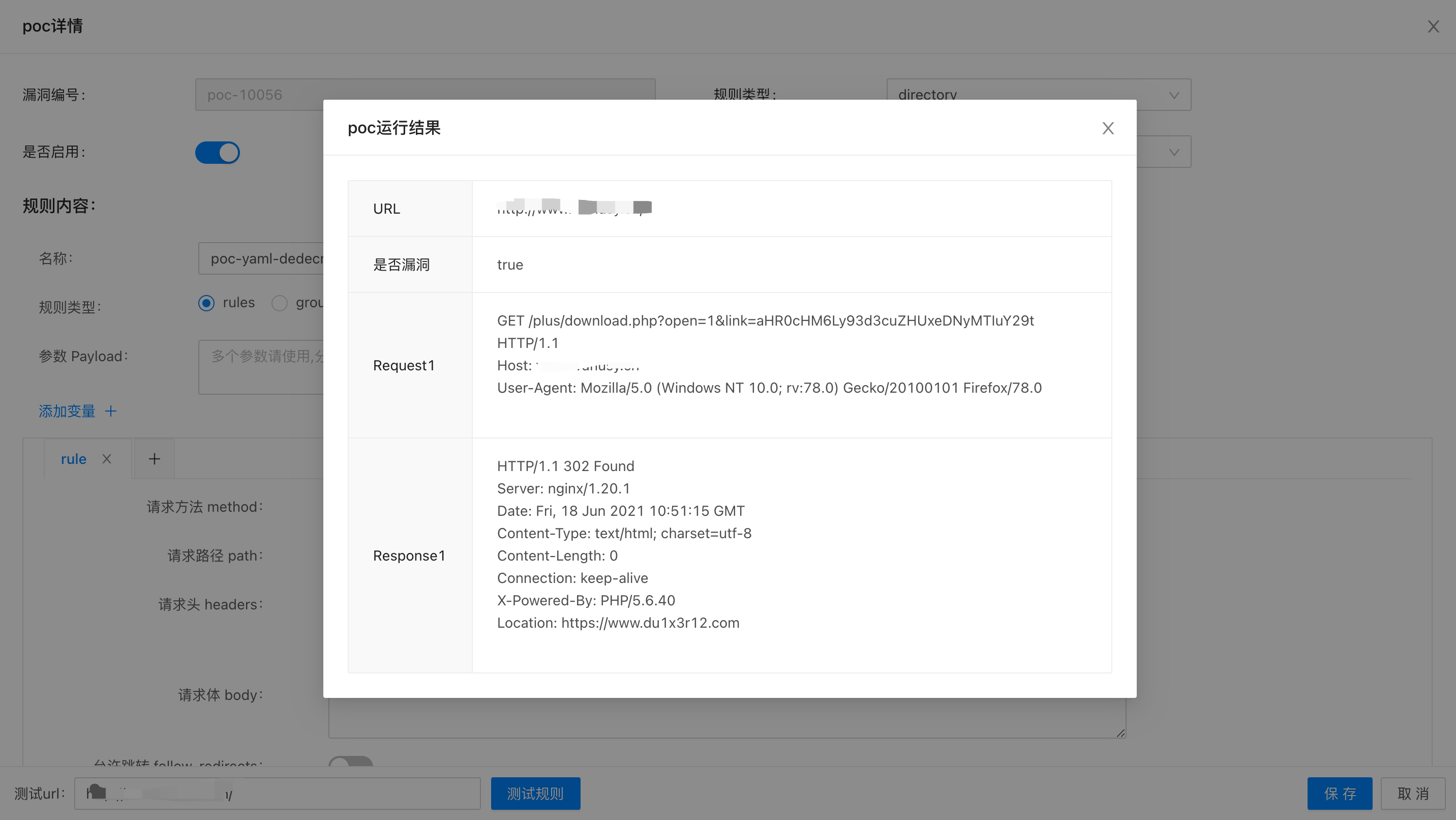Select the rules radio button

pos(206,303)
